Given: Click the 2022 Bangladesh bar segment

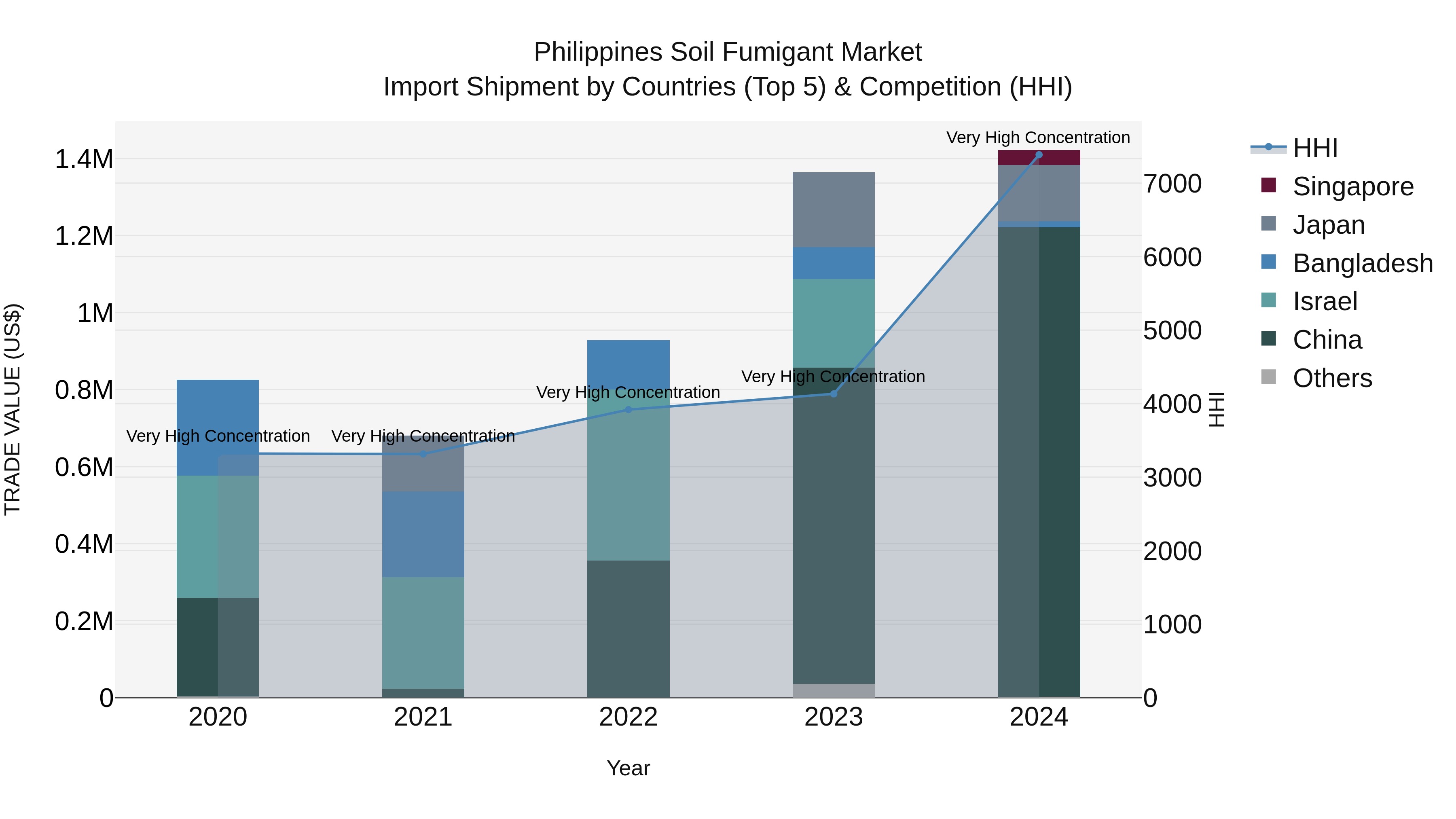Looking at the screenshot, I should point(629,364).
